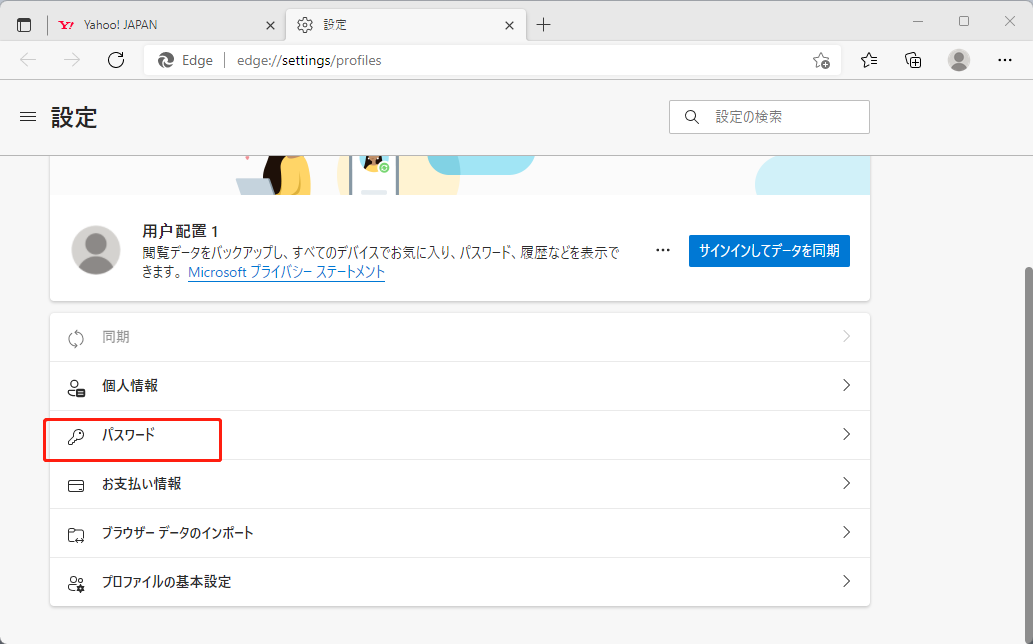Open the Edge three-dot menu
Screen dimensions: 1033x644
click(1005, 60)
